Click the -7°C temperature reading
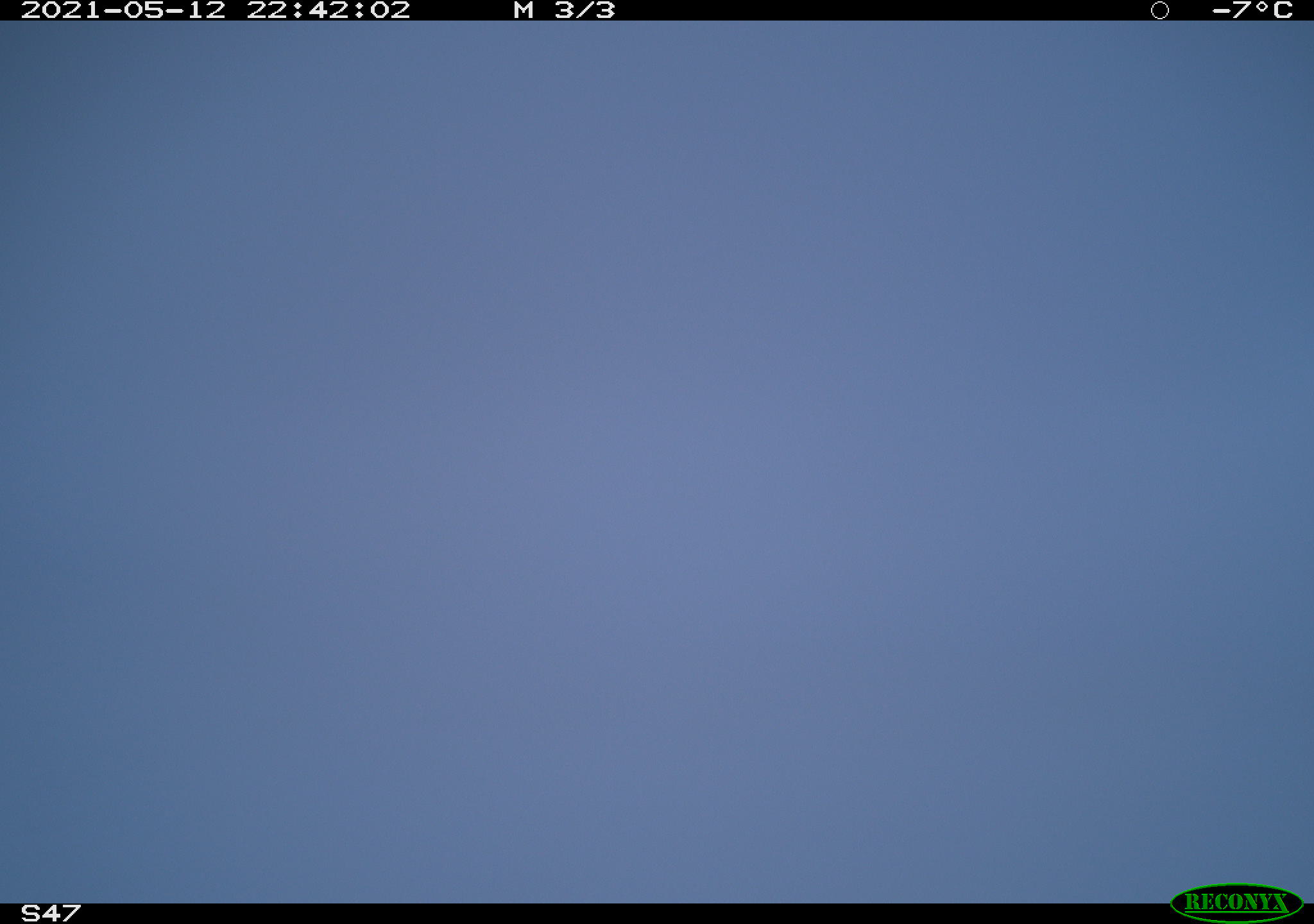The height and width of the screenshot is (924, 1314). click(x=1252, y=10)
